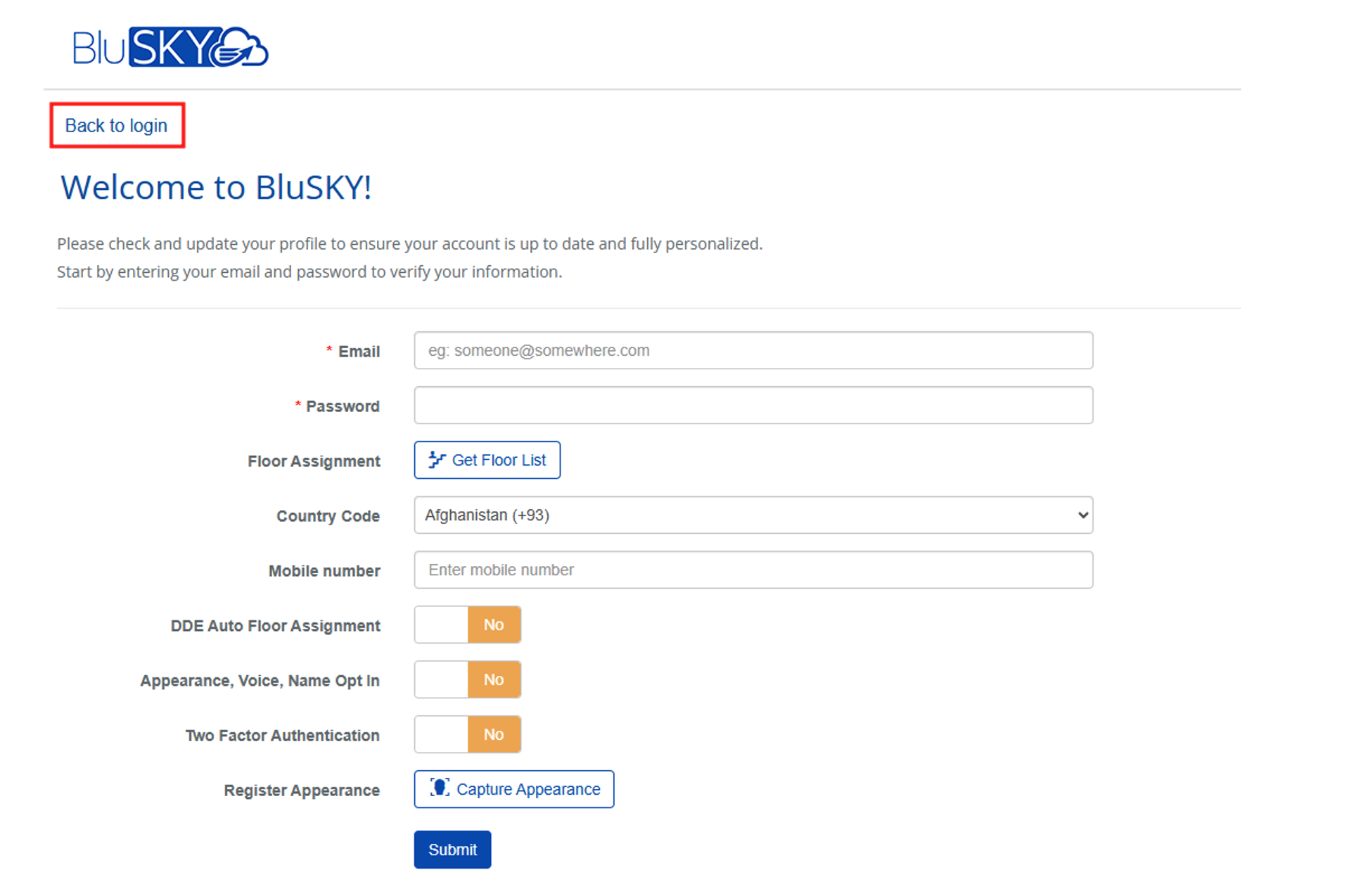Click the Country Code dropdown arrow
The image size is (1356, 896).
(1083, 516)
